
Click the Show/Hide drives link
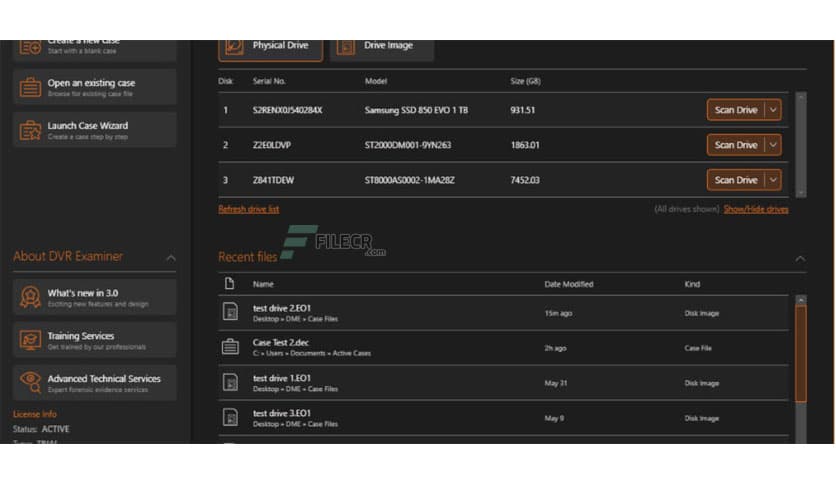tap(756, 209)
